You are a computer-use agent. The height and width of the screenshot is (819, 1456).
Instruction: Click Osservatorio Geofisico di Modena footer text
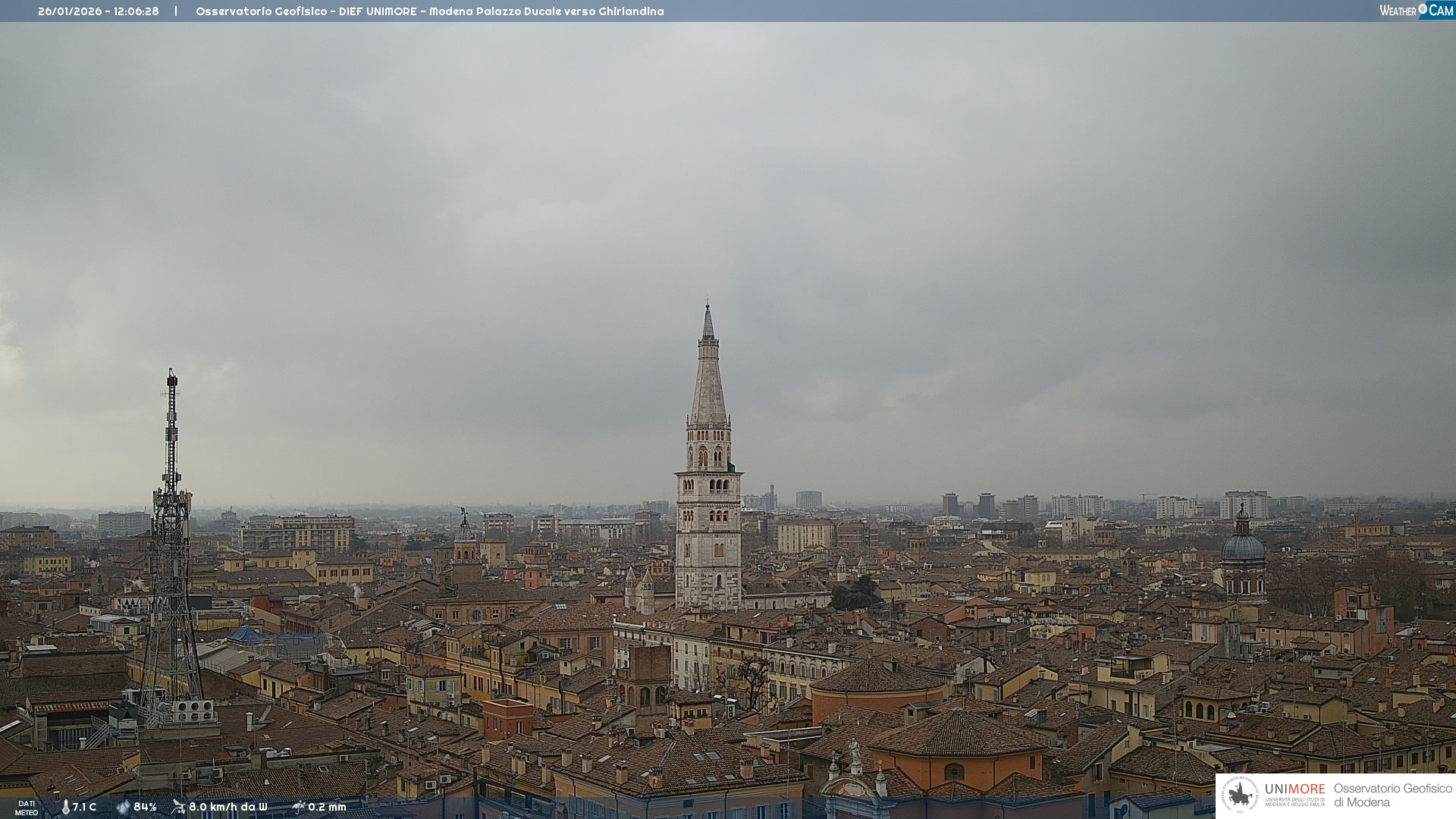click(x=1392, y=795)
